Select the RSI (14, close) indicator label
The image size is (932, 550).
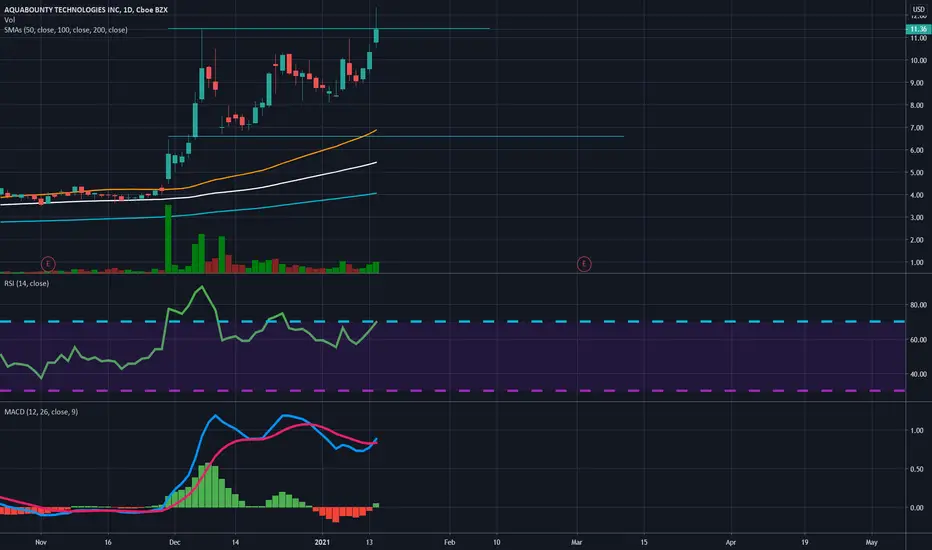point(27,284)
